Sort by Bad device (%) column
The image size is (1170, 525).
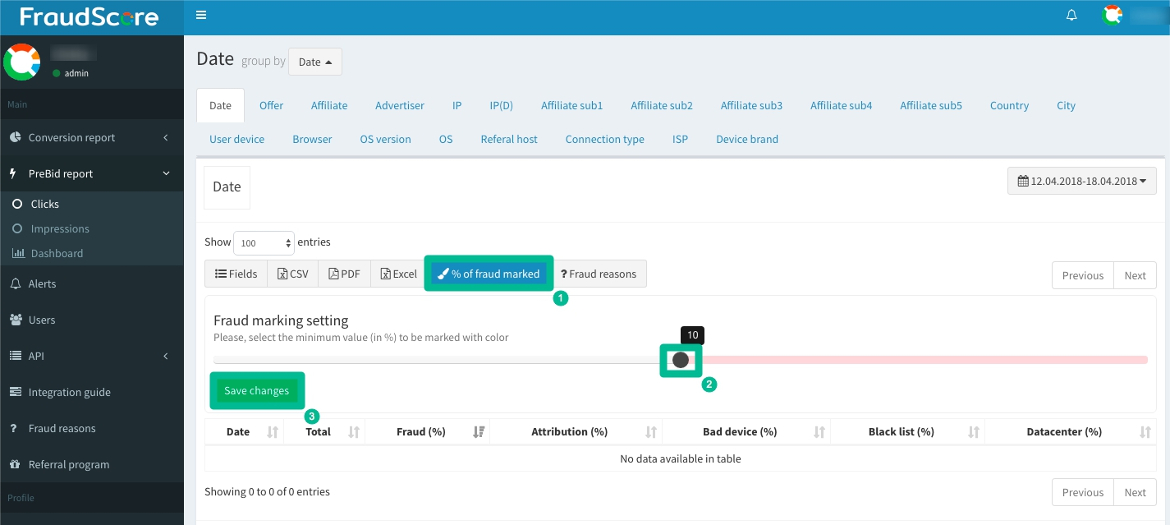745,432
